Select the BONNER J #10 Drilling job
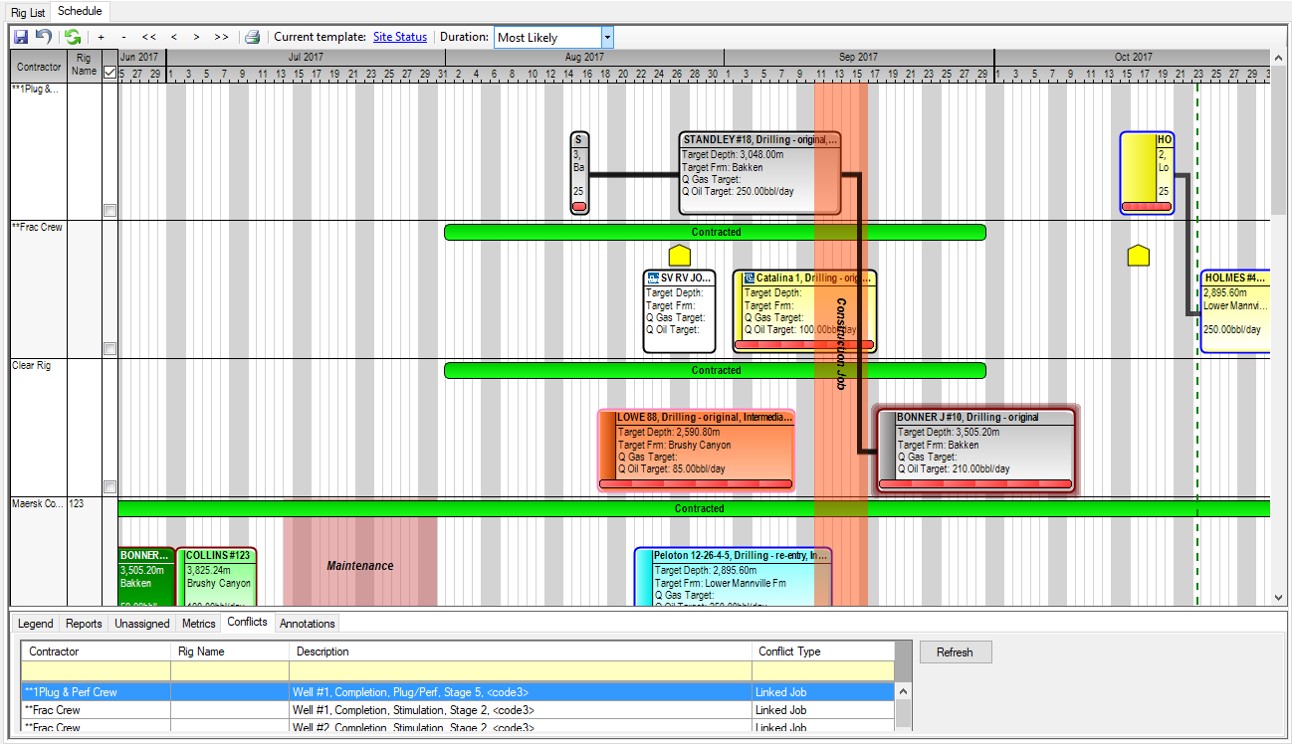This screenshot has width=1292, height=744. coord(975,451)
